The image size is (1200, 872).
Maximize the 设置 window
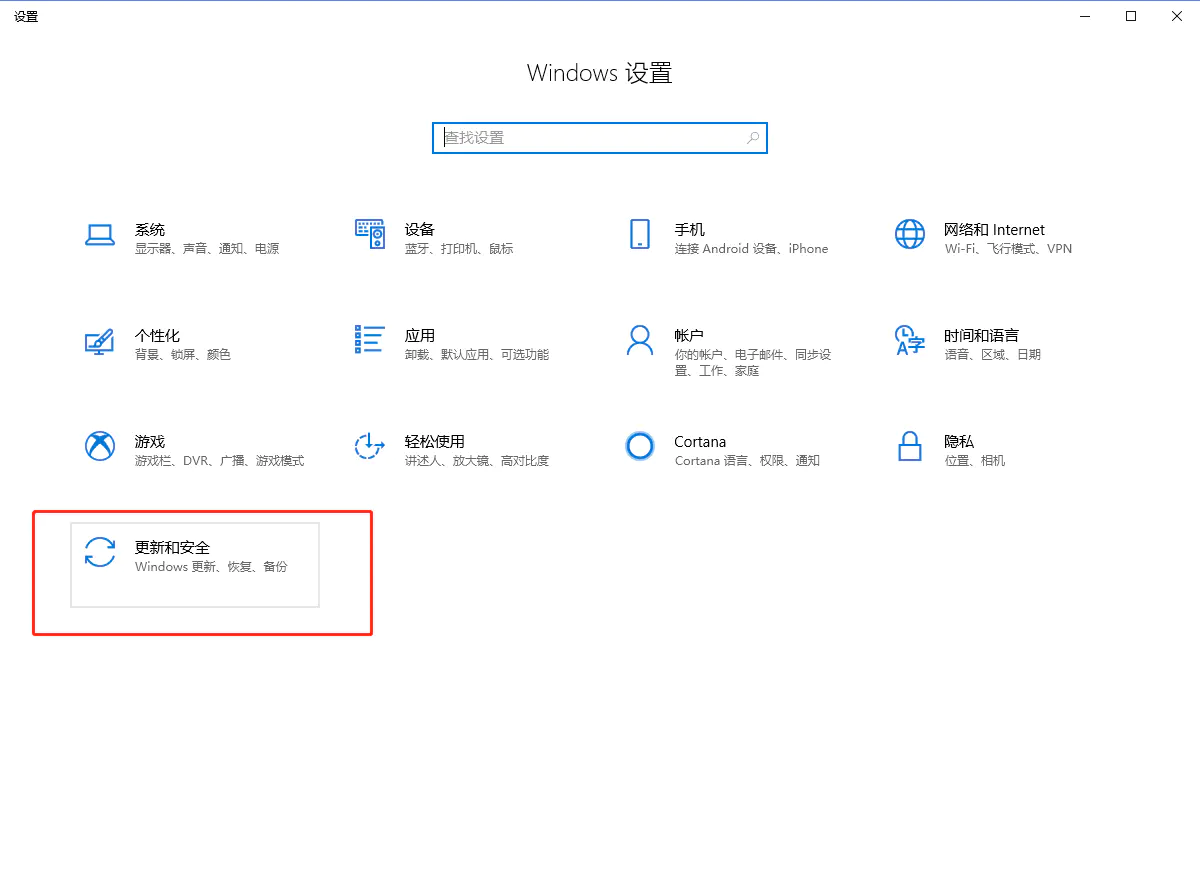(1131, 16)
